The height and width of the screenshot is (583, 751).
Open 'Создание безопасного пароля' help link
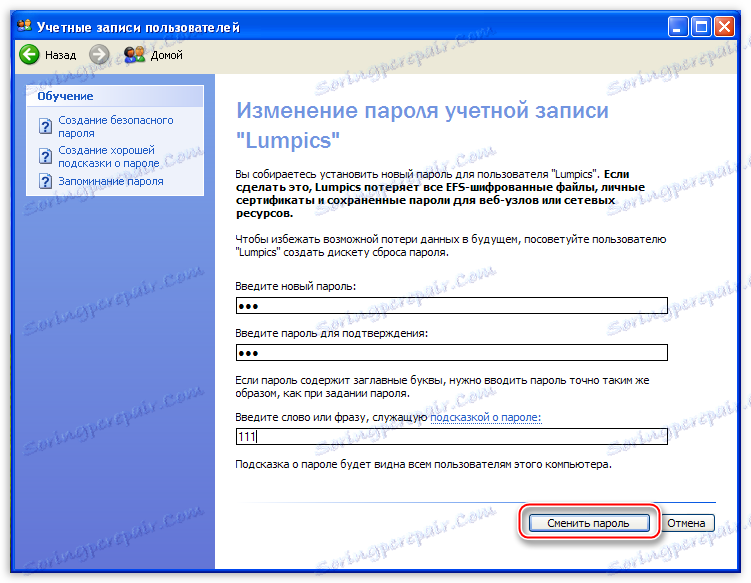tap(115, 126)
